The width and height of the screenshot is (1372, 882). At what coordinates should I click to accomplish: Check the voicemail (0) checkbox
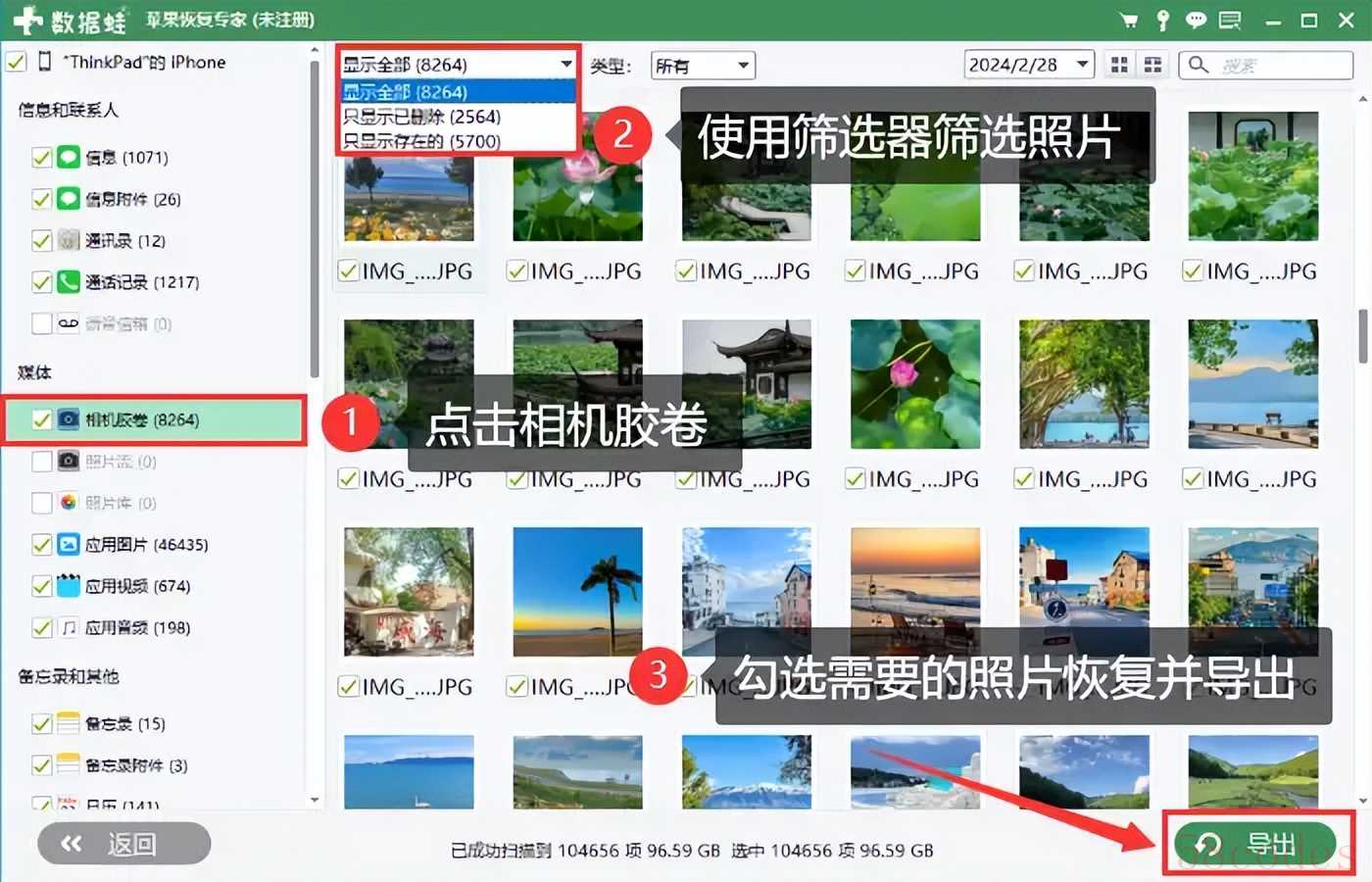coord(41,323)
